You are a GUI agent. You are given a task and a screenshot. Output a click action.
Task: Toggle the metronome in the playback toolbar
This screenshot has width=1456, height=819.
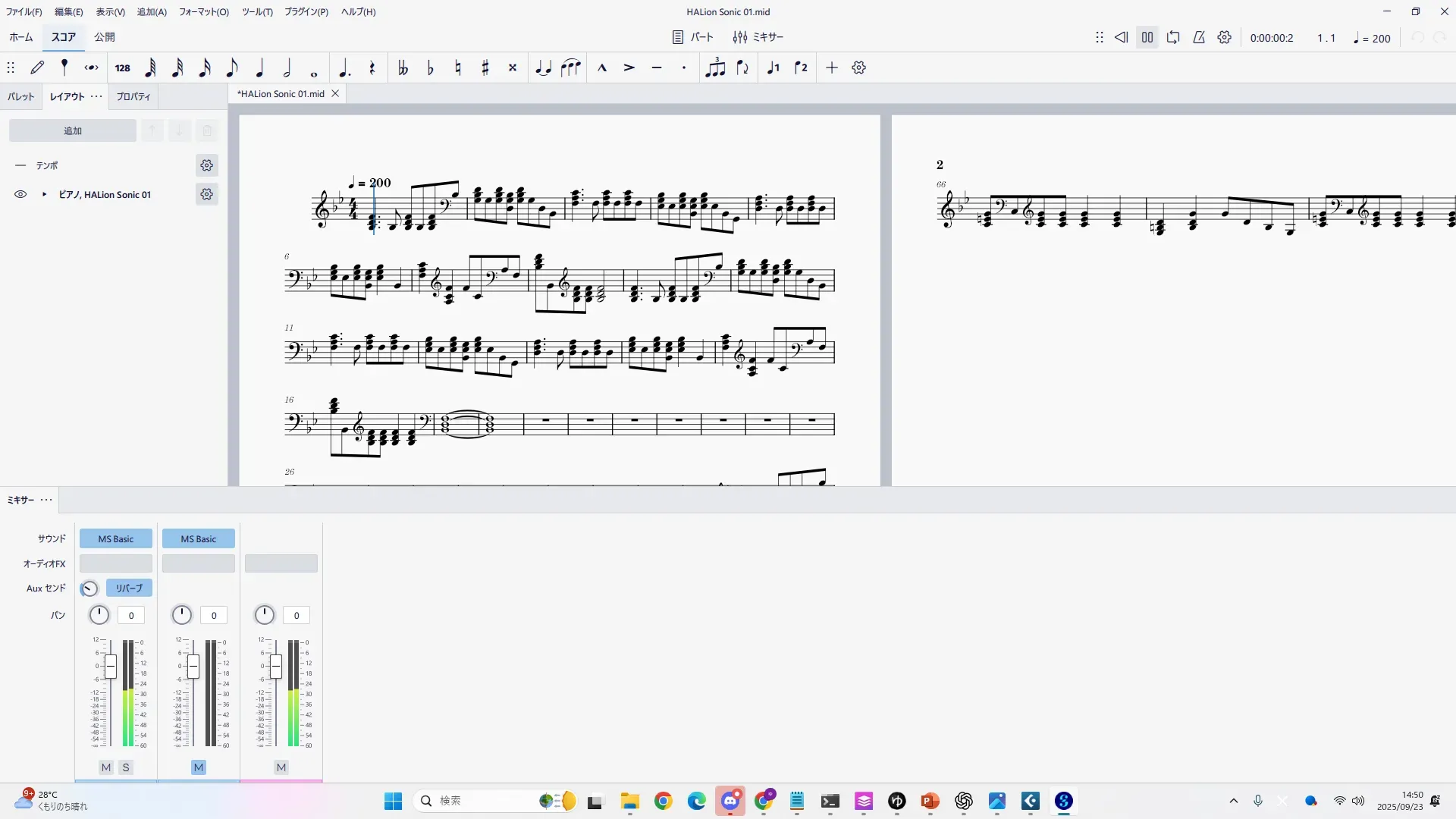pos(1199,37)
